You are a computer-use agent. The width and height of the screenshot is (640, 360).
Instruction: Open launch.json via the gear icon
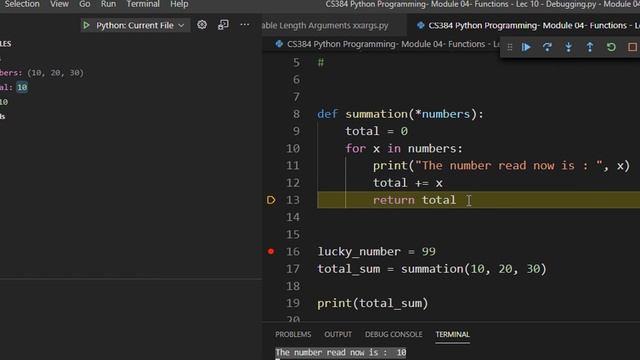pos(202,25)
